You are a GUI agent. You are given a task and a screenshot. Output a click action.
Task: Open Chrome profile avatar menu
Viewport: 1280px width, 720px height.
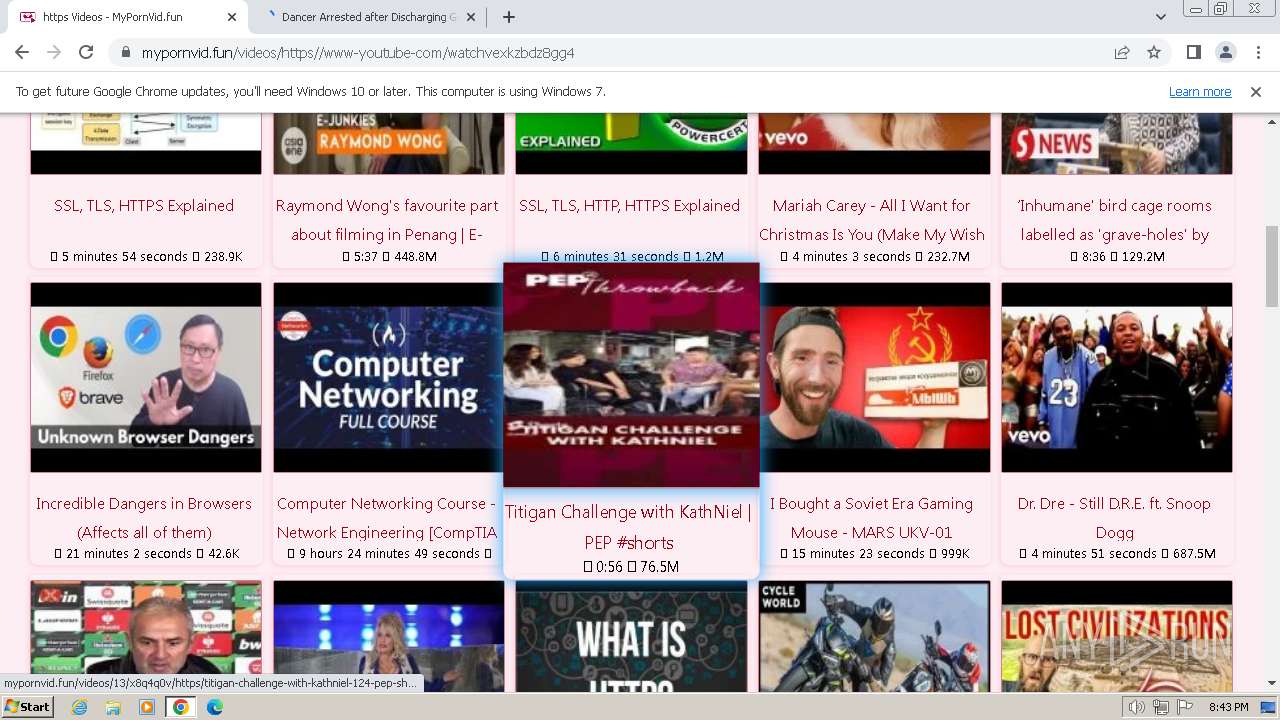(x=1225, y=52)
